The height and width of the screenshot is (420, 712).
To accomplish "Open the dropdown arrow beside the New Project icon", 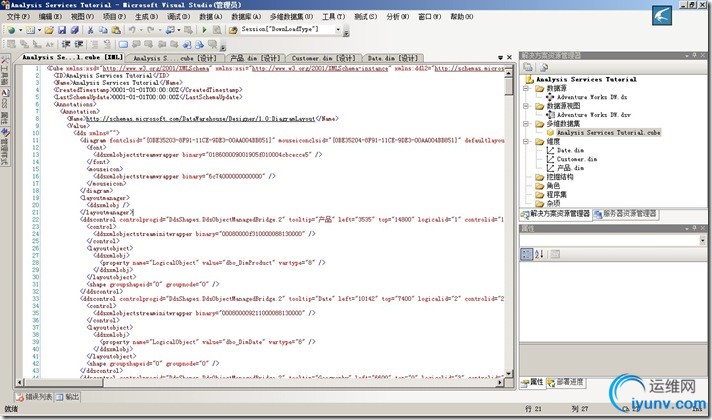I will [20, 30].
